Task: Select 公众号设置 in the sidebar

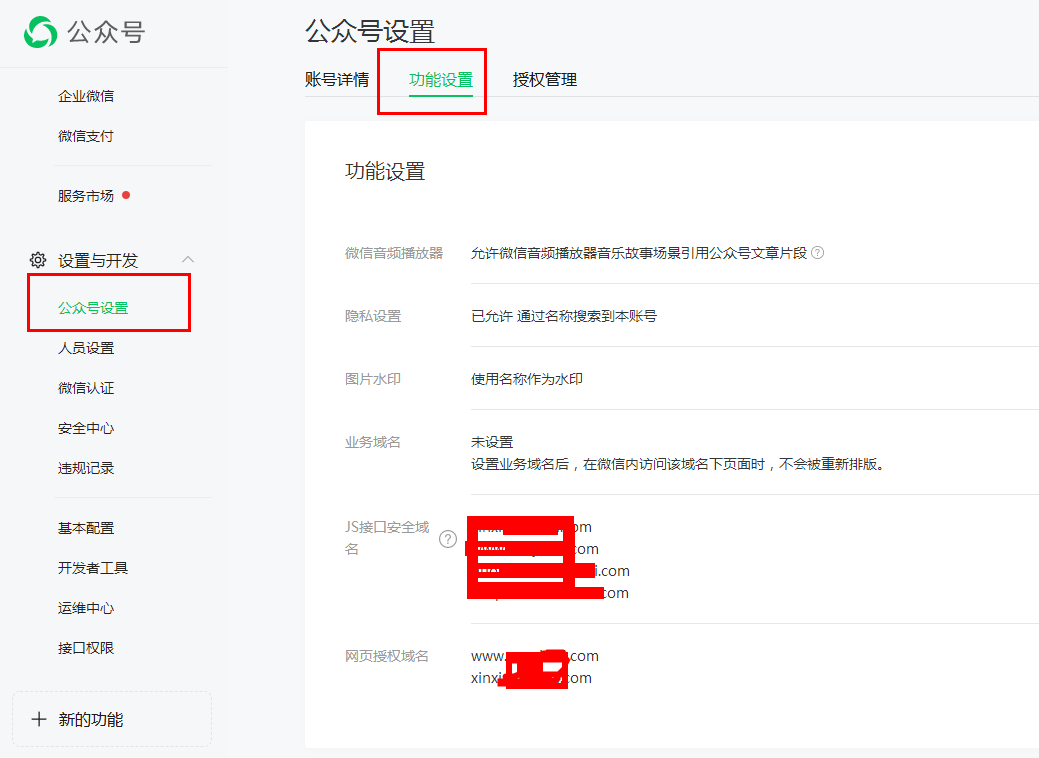Action: click(93, 308)
